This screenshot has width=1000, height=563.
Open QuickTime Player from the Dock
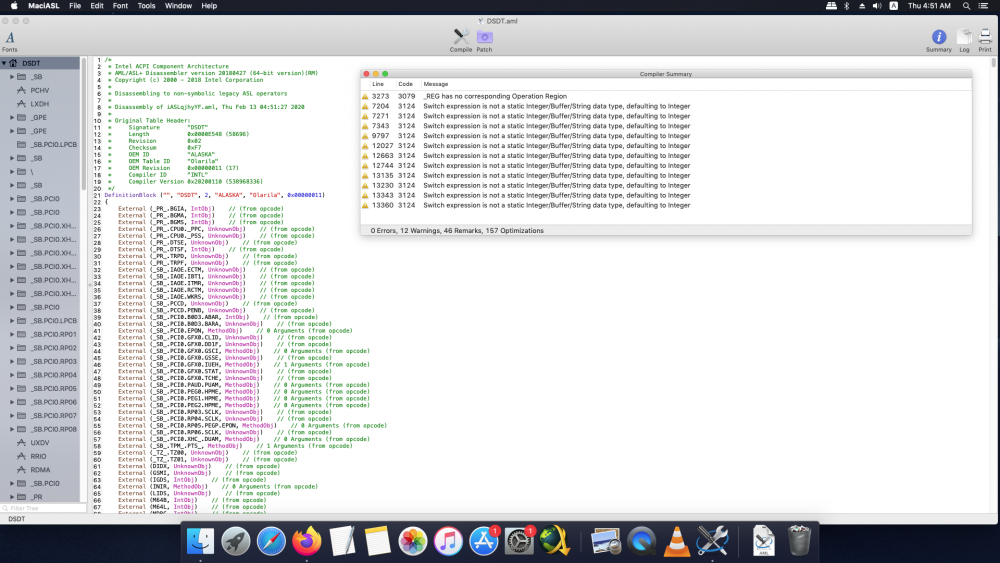pos(642,541)
